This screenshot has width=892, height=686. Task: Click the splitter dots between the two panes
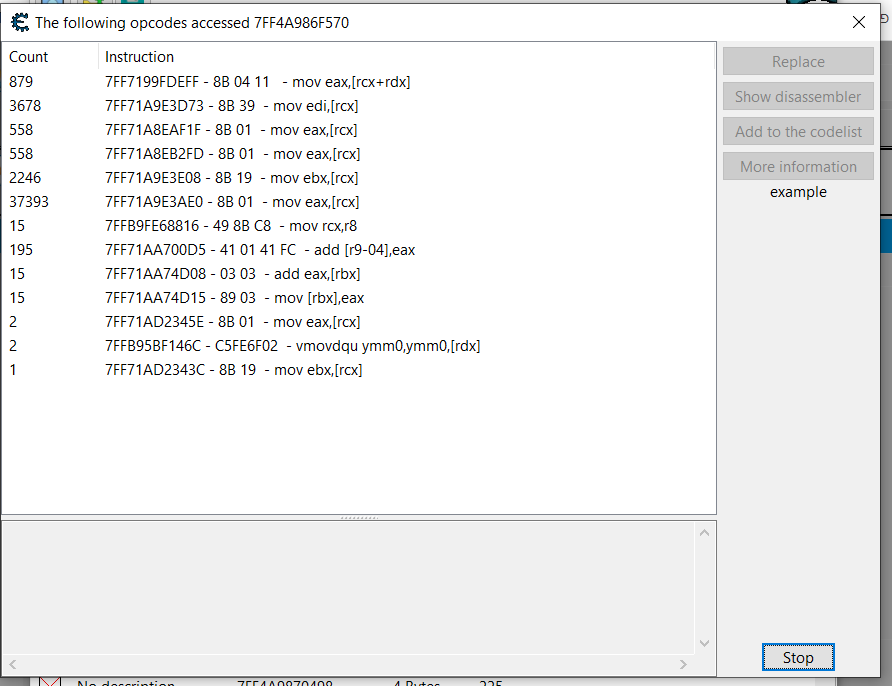[x=358, y=518]
